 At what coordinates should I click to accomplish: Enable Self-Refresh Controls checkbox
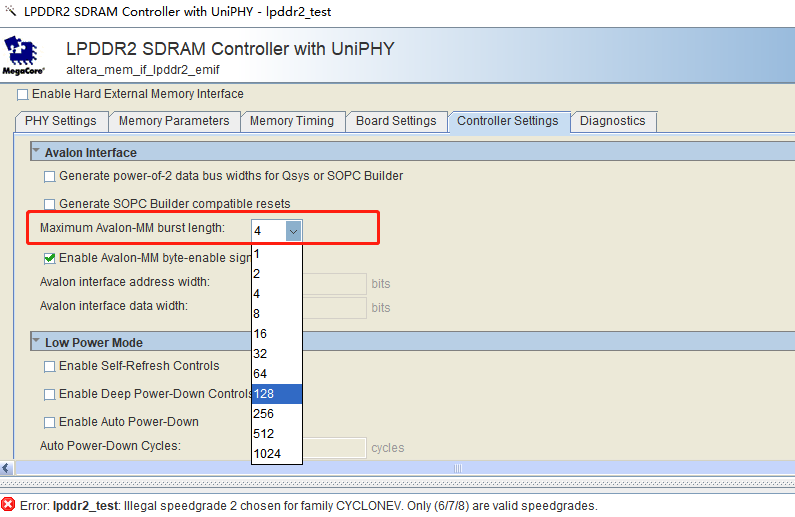49,366
